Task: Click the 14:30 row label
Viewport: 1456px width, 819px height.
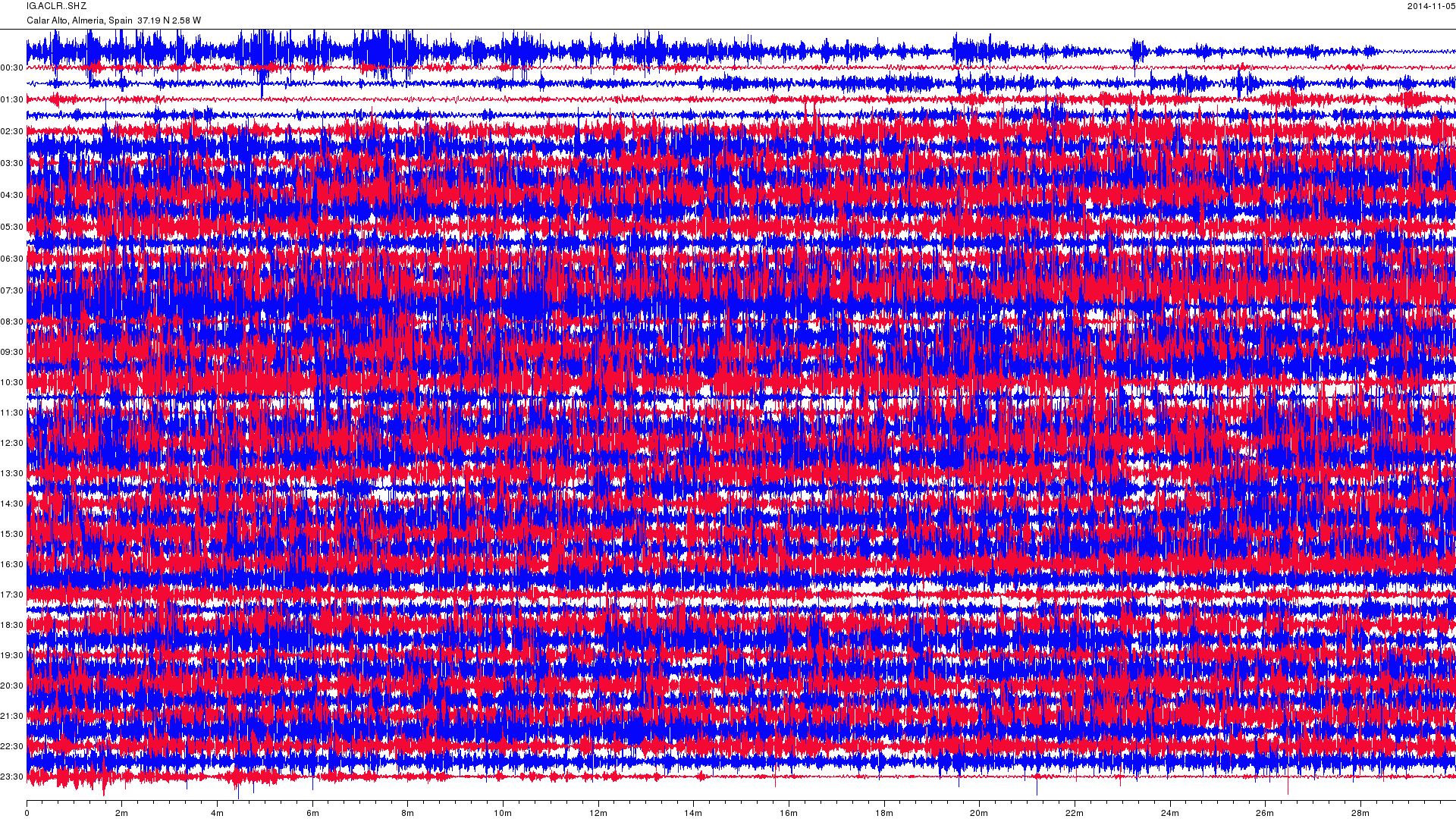Action: pyautogui.click(x=12, y=504)
